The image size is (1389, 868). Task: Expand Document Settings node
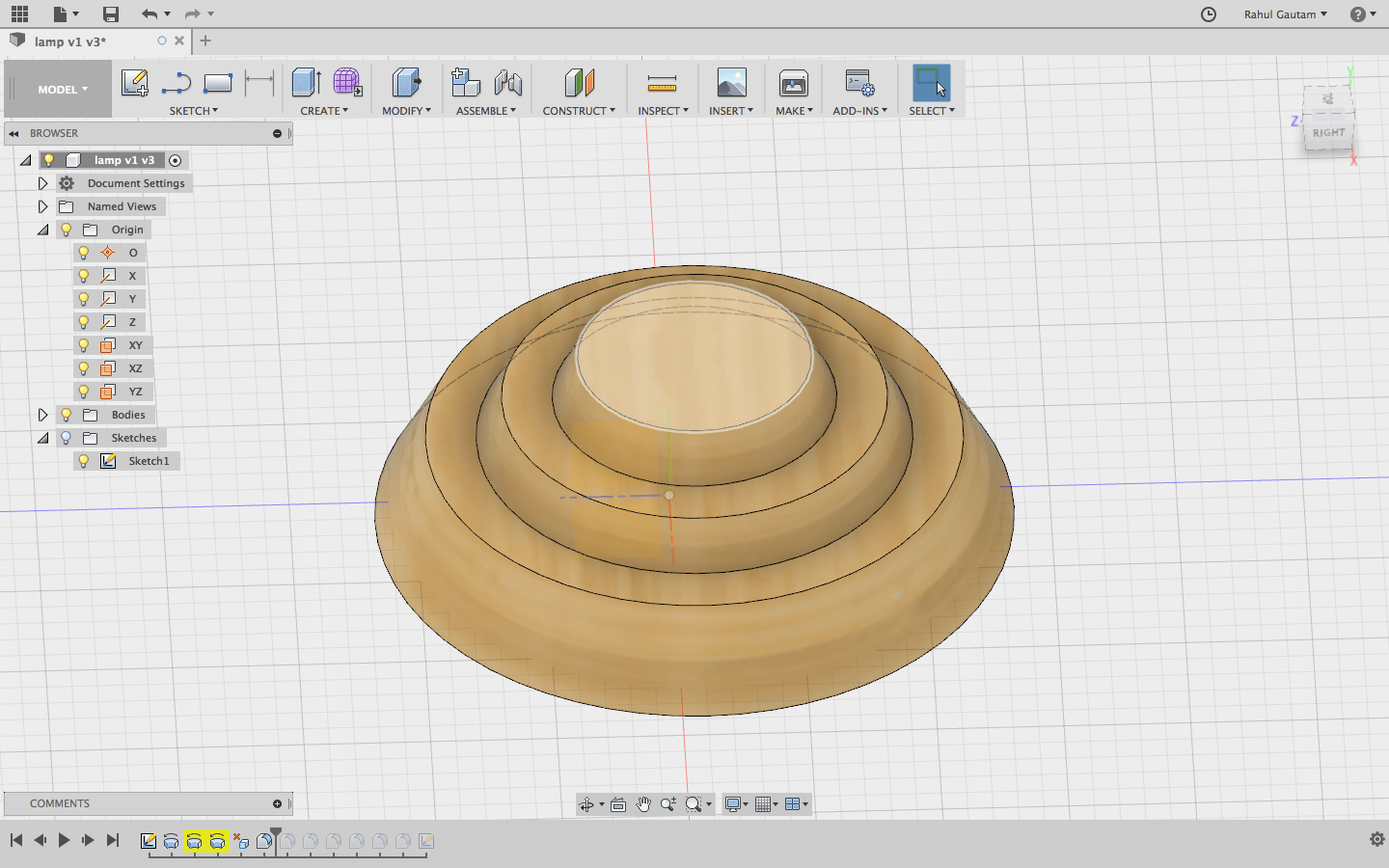pos(42,183)
